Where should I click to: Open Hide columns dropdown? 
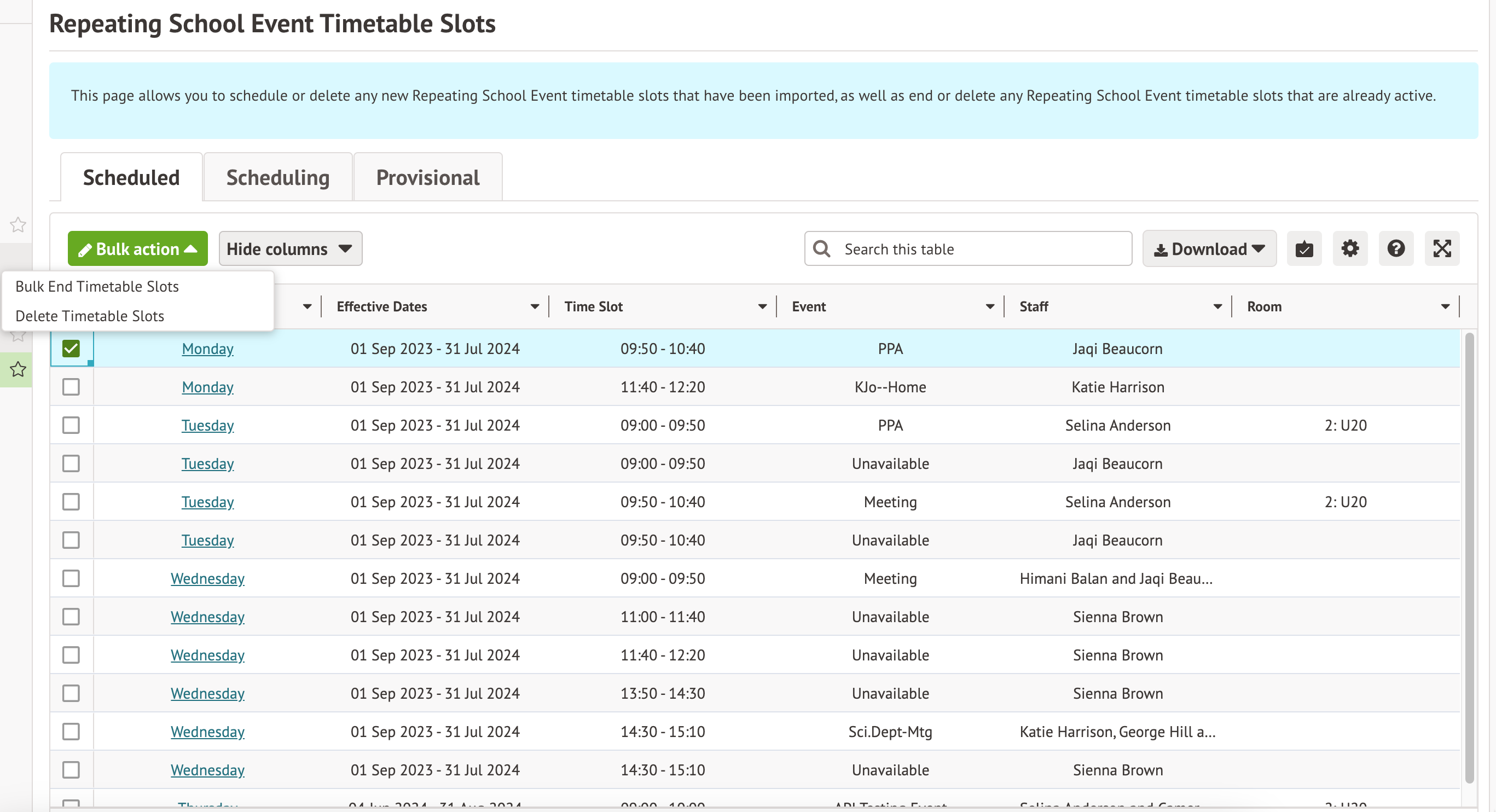coord(290,249)
